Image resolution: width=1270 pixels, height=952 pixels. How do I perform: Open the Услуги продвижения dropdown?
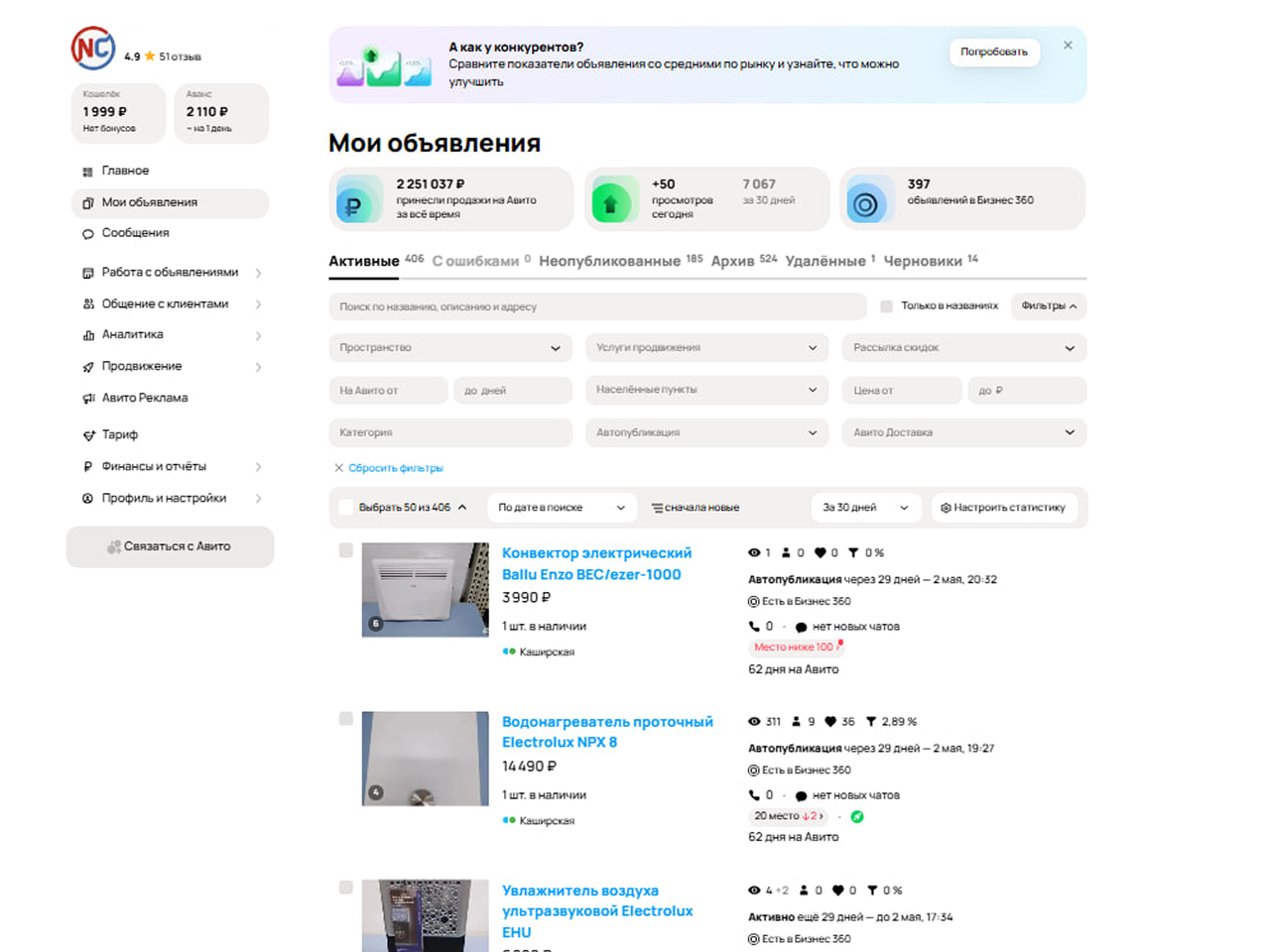point(707,348)
